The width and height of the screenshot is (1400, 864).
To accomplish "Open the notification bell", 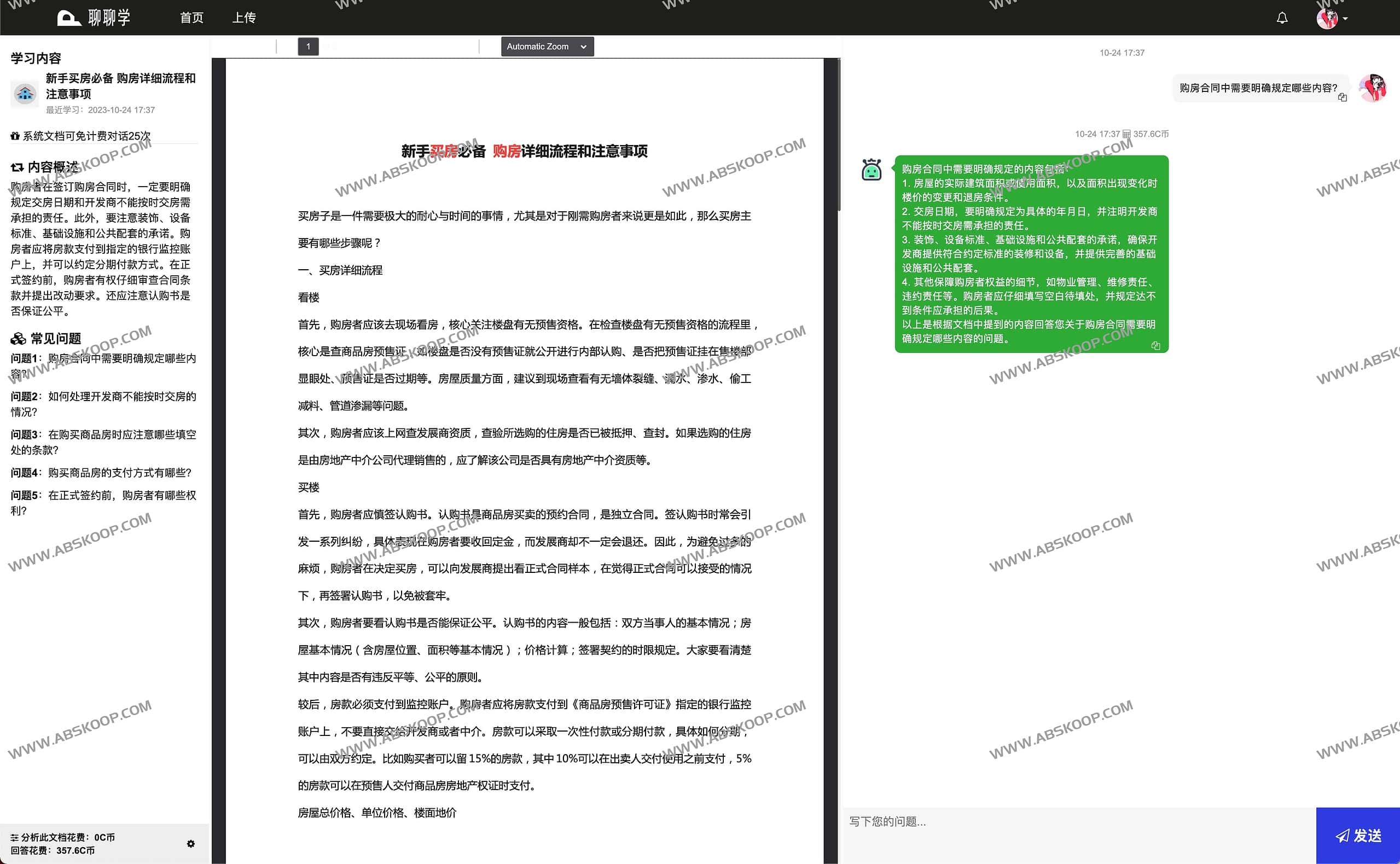I will coord(1282,18).
